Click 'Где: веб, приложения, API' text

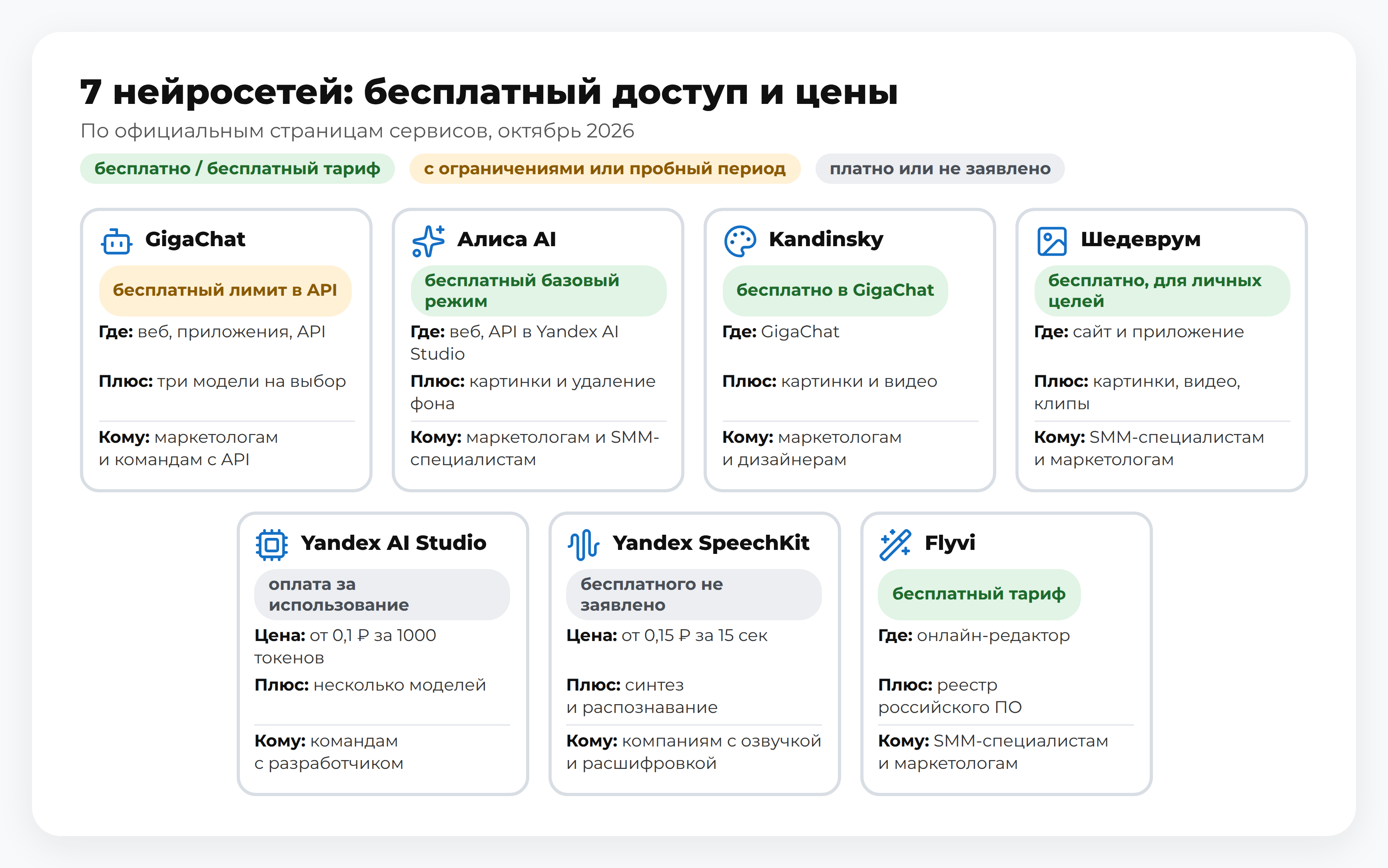click(212, 332)
